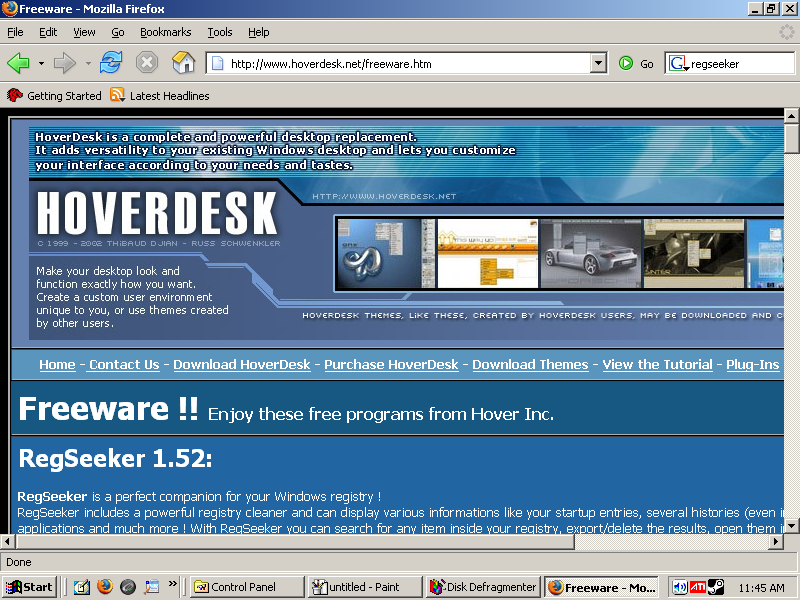Open the Back button history dropdown arrow
This screenshot has height=600, width=800.
41,63
